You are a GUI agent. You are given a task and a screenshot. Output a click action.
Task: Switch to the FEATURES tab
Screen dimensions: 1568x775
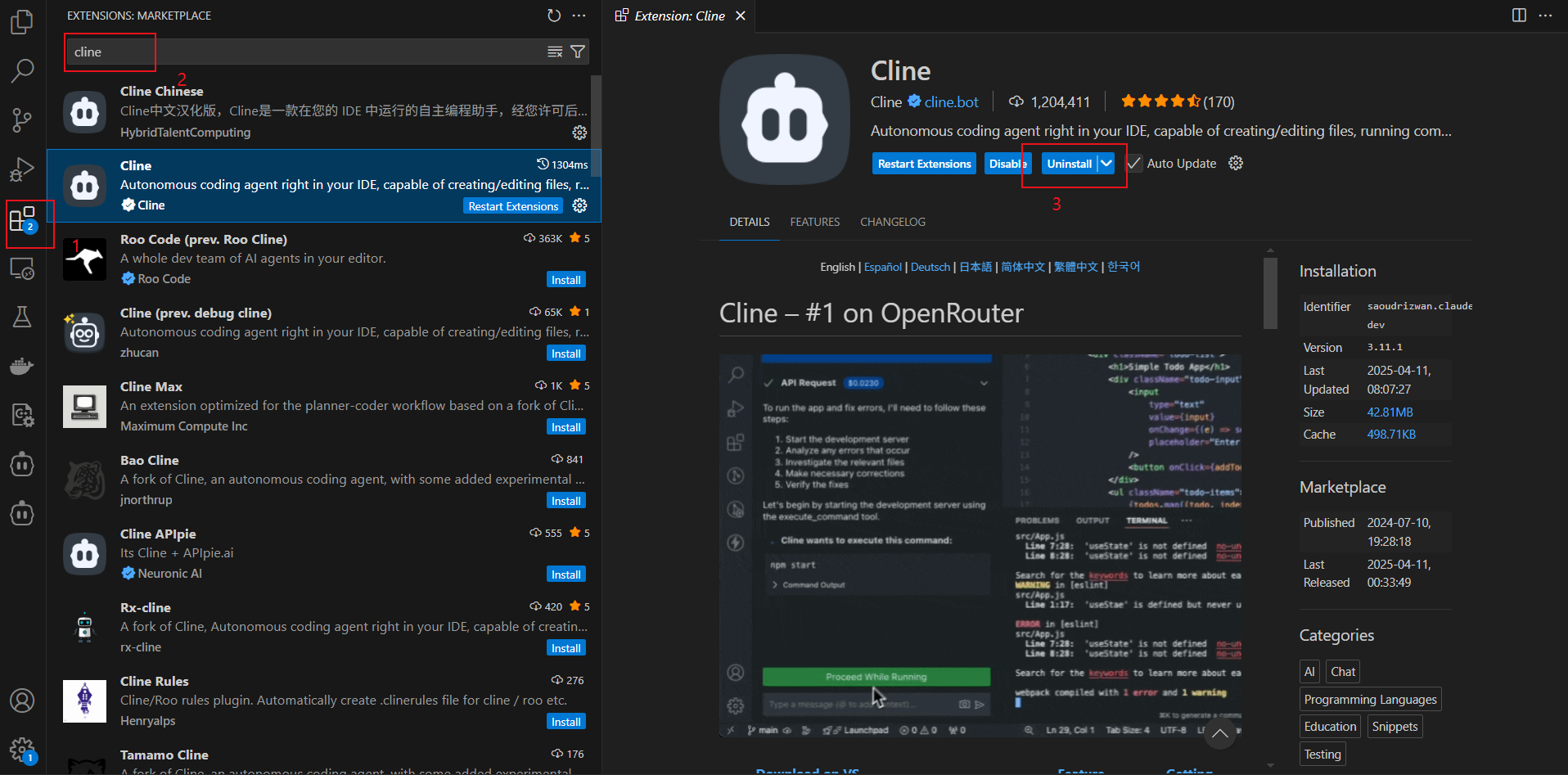coord(815,222)
